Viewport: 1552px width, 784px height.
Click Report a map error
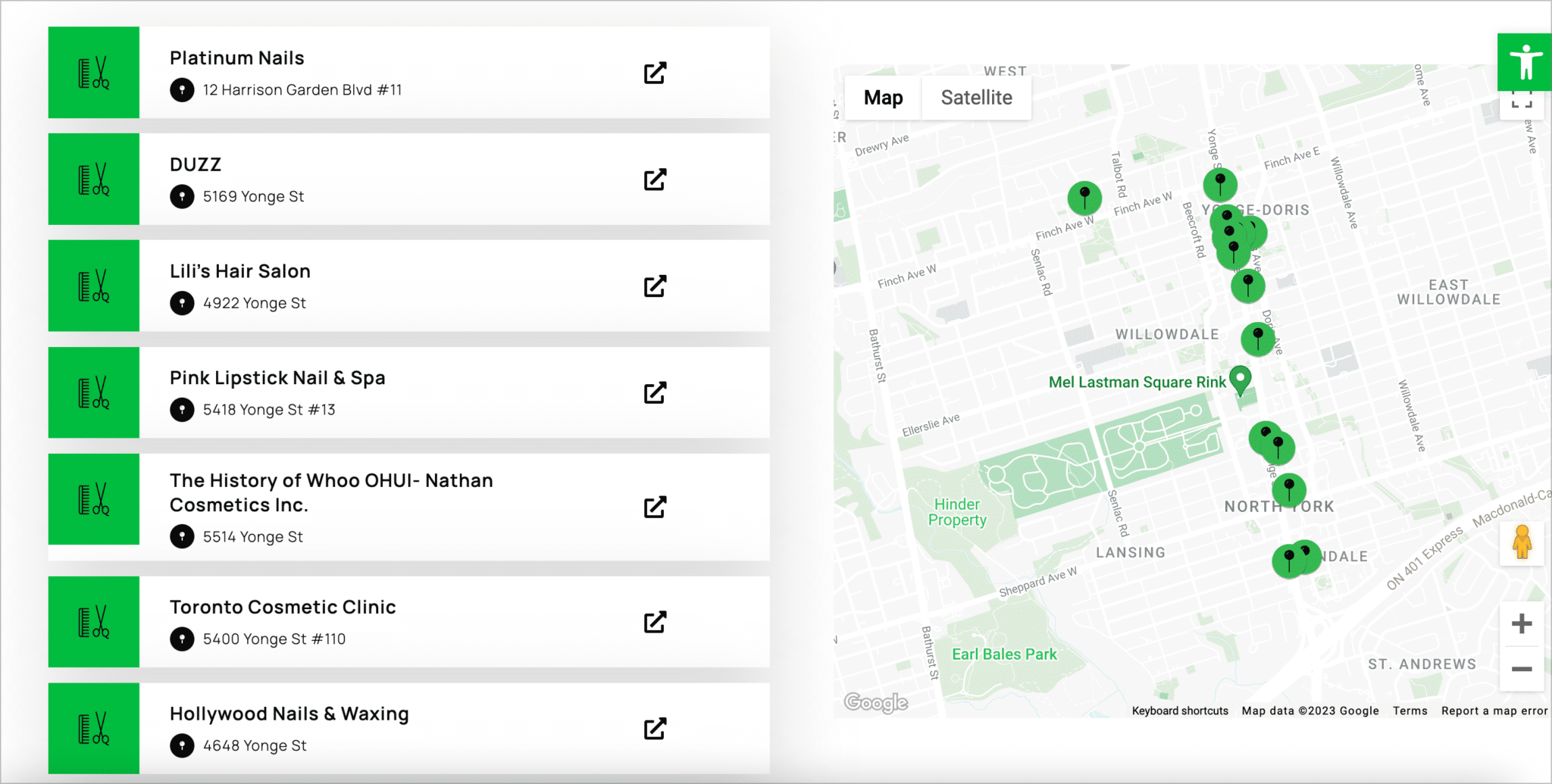1494,711
